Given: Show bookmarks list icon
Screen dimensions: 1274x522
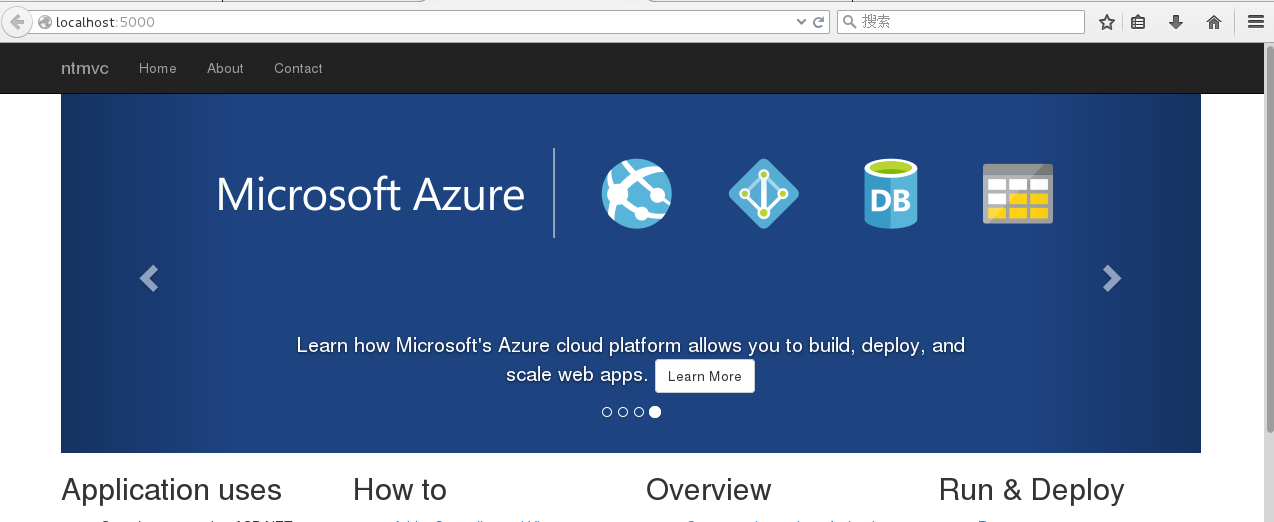Looking at the screenshot, I should tap(1138, 22).
